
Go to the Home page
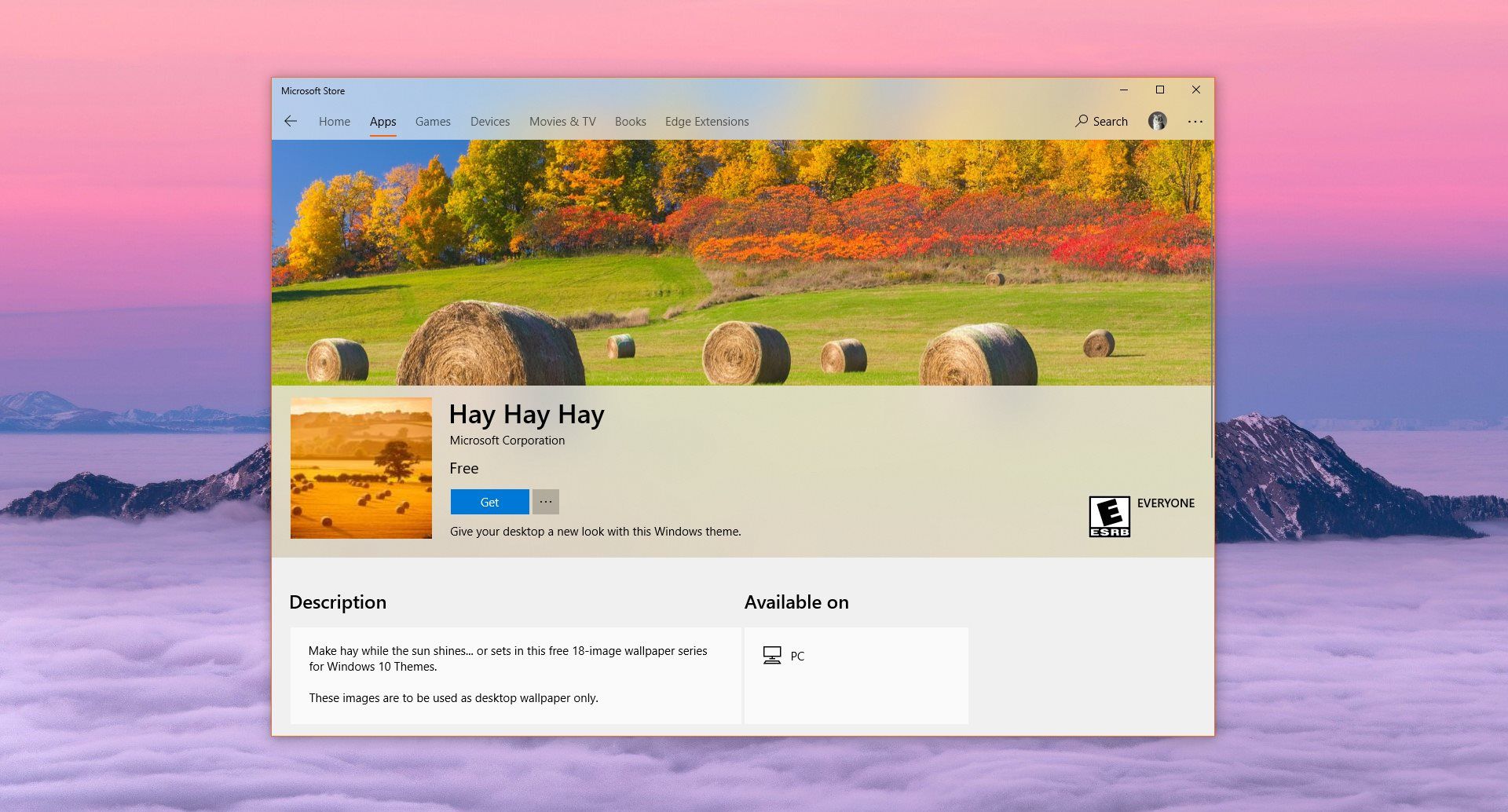click(334, 121)
